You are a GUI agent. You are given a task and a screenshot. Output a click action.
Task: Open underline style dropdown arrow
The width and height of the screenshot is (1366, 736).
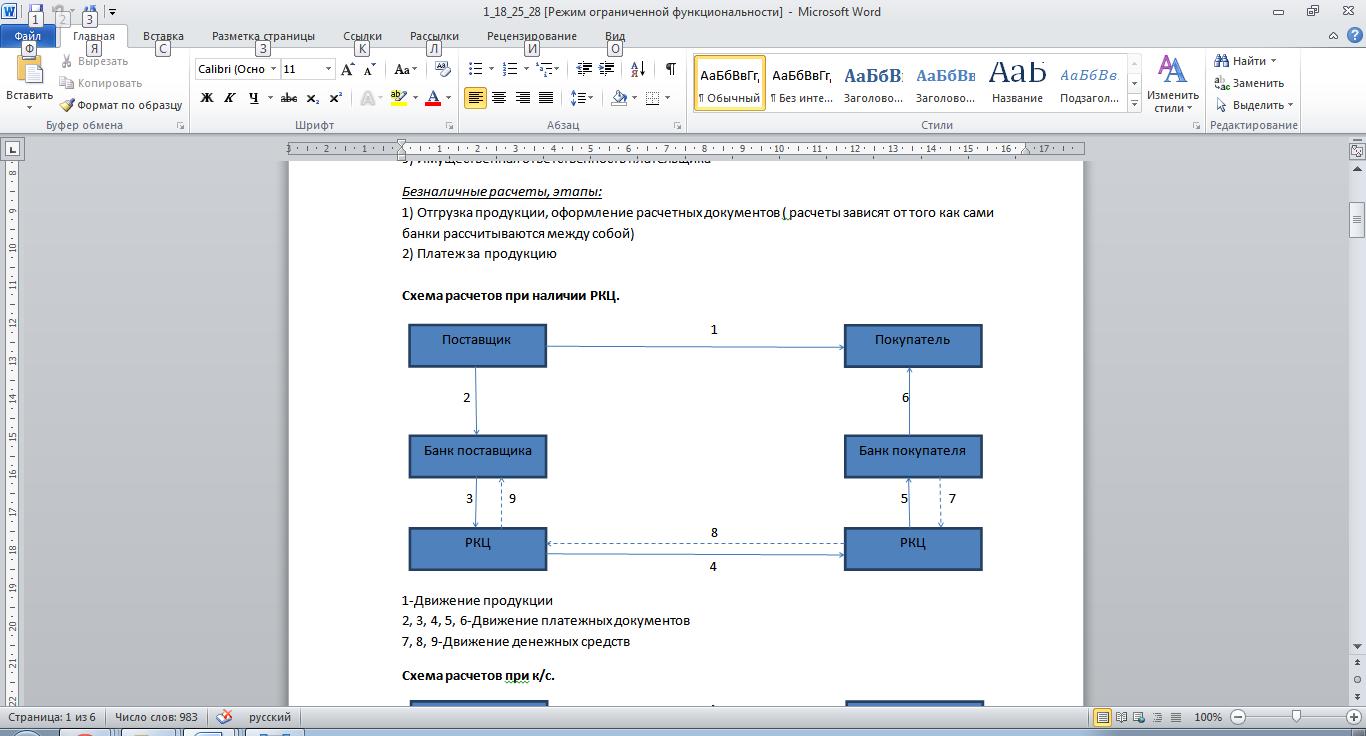pos(270,98)
